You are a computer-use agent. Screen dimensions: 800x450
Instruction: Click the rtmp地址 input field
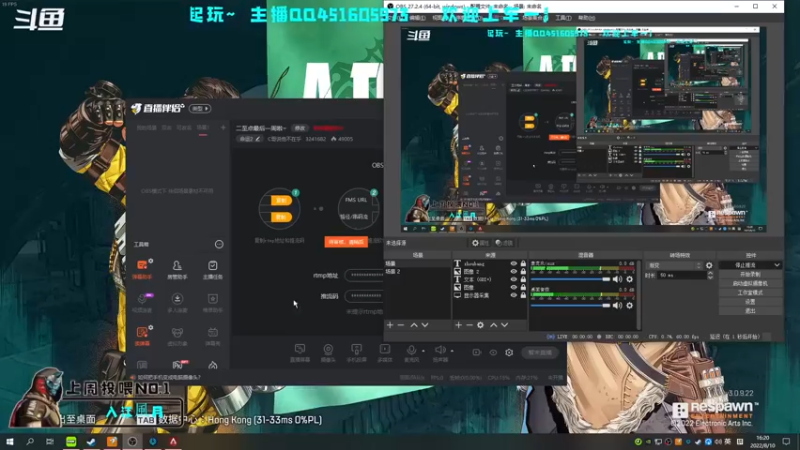(x=364, y=275)
